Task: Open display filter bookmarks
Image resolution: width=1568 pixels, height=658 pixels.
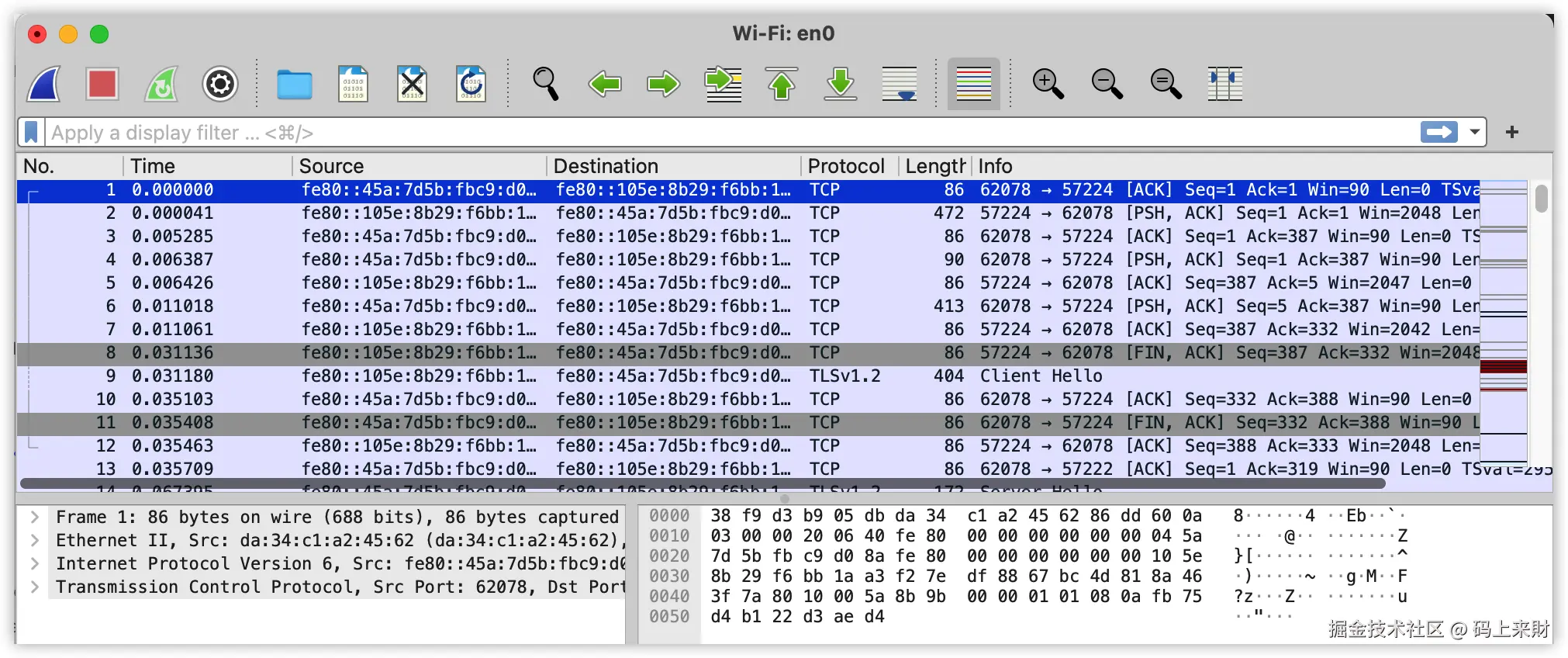Action: coord(31,133)
